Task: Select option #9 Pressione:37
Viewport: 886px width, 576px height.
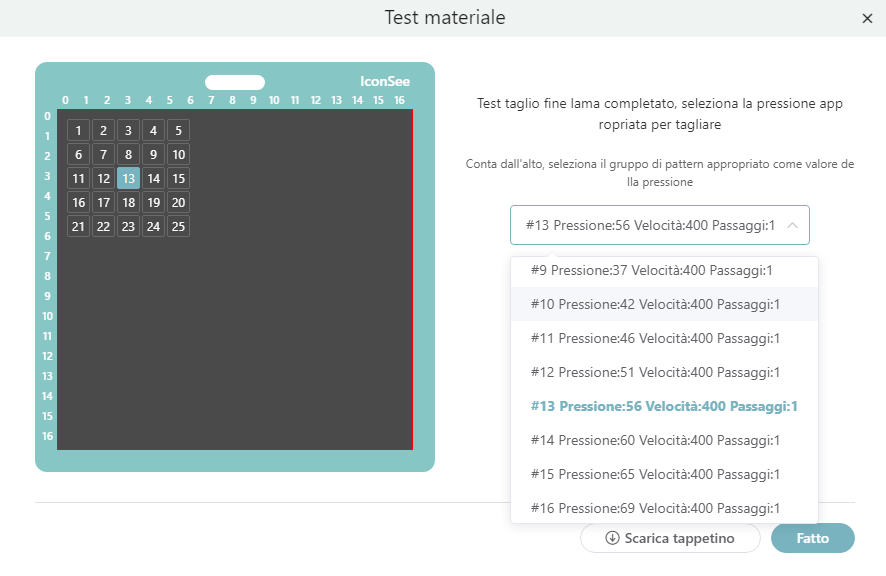Action: 654,270
